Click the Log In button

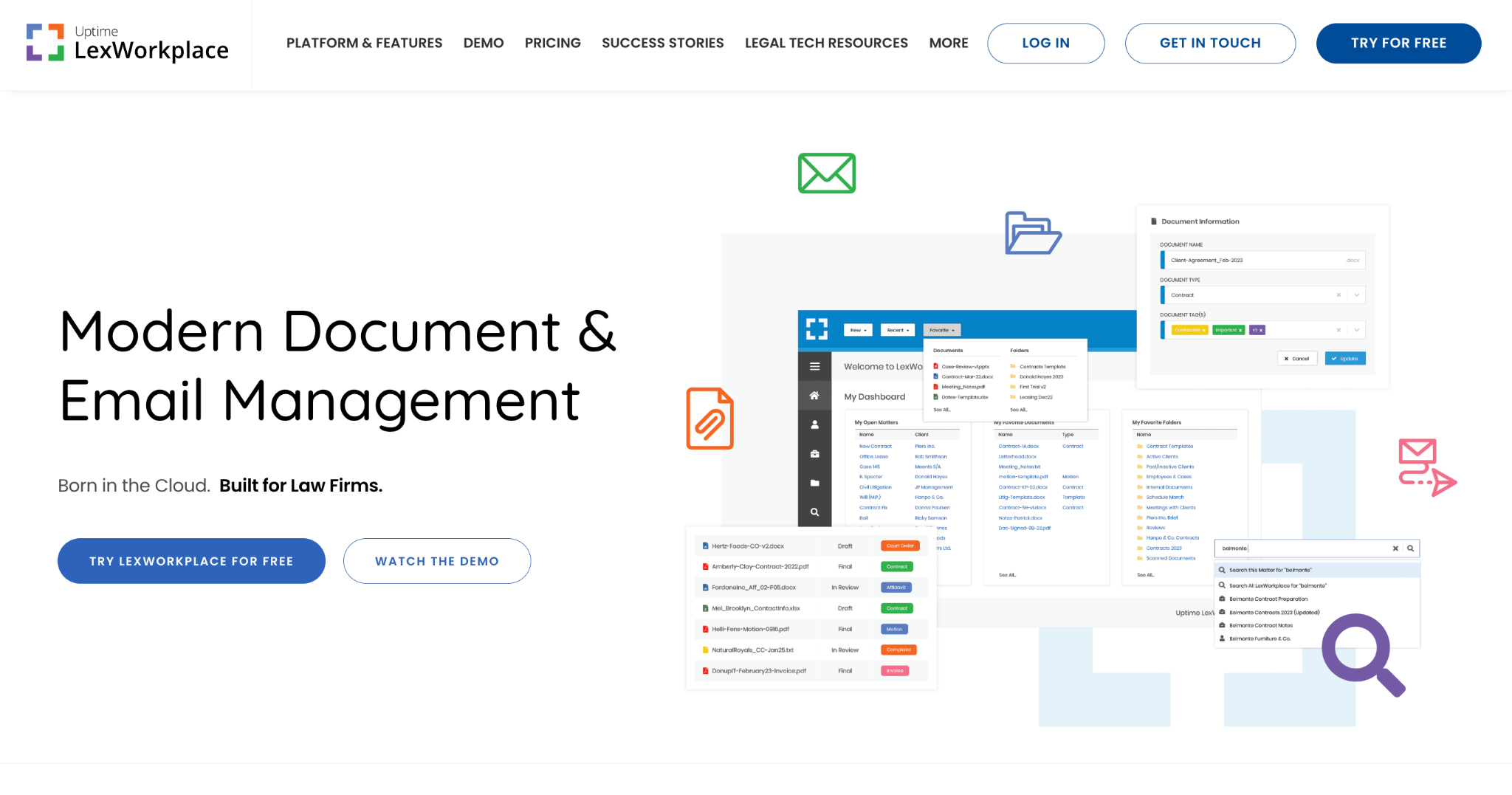pyautogui.click(x=1045, y=43)
